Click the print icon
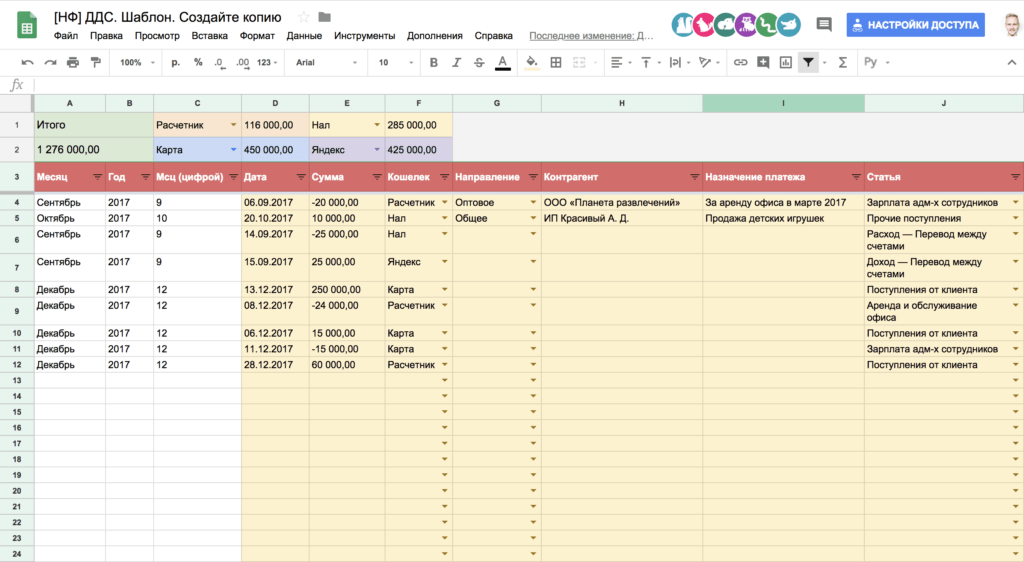 [x=72, y=62]
